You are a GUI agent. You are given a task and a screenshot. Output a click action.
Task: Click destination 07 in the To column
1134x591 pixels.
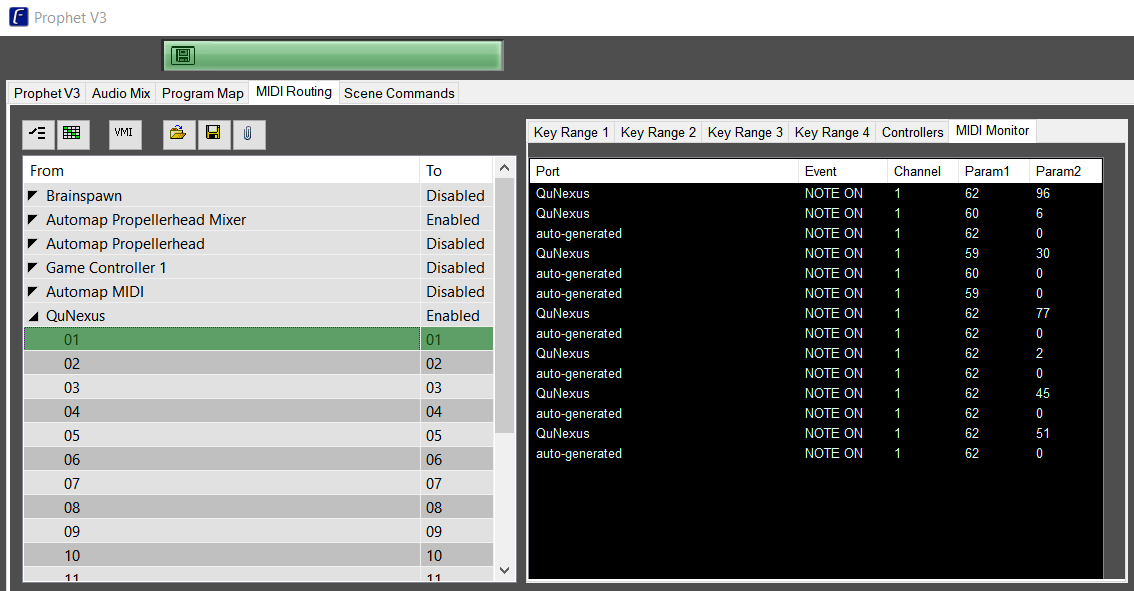(x=456, y=482)
